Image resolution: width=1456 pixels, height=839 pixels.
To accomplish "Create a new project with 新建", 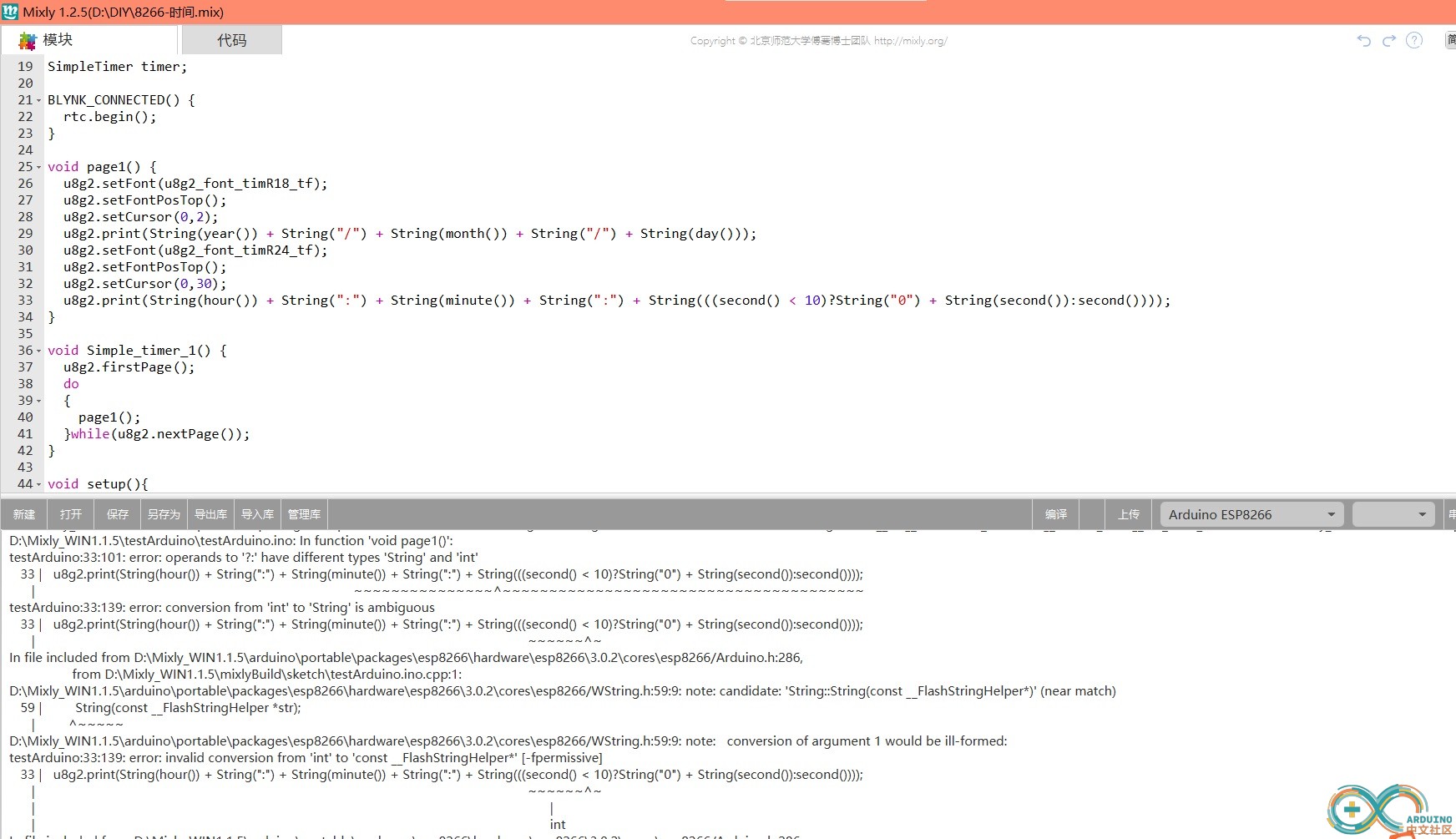I will point(24,514).
